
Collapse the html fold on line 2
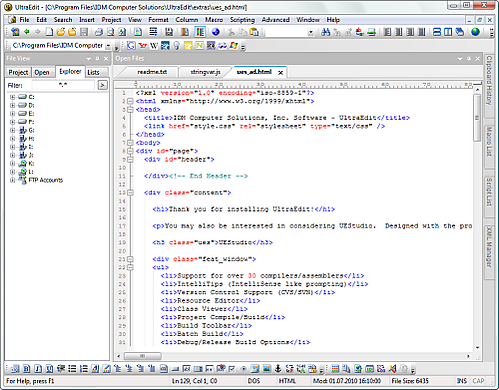click(x=130, y=101)
